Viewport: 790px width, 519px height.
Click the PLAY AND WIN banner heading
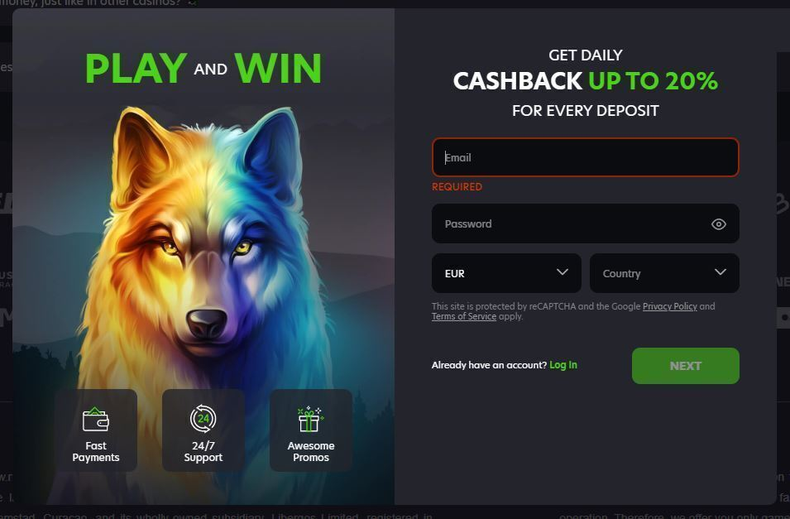pos(203,68)
